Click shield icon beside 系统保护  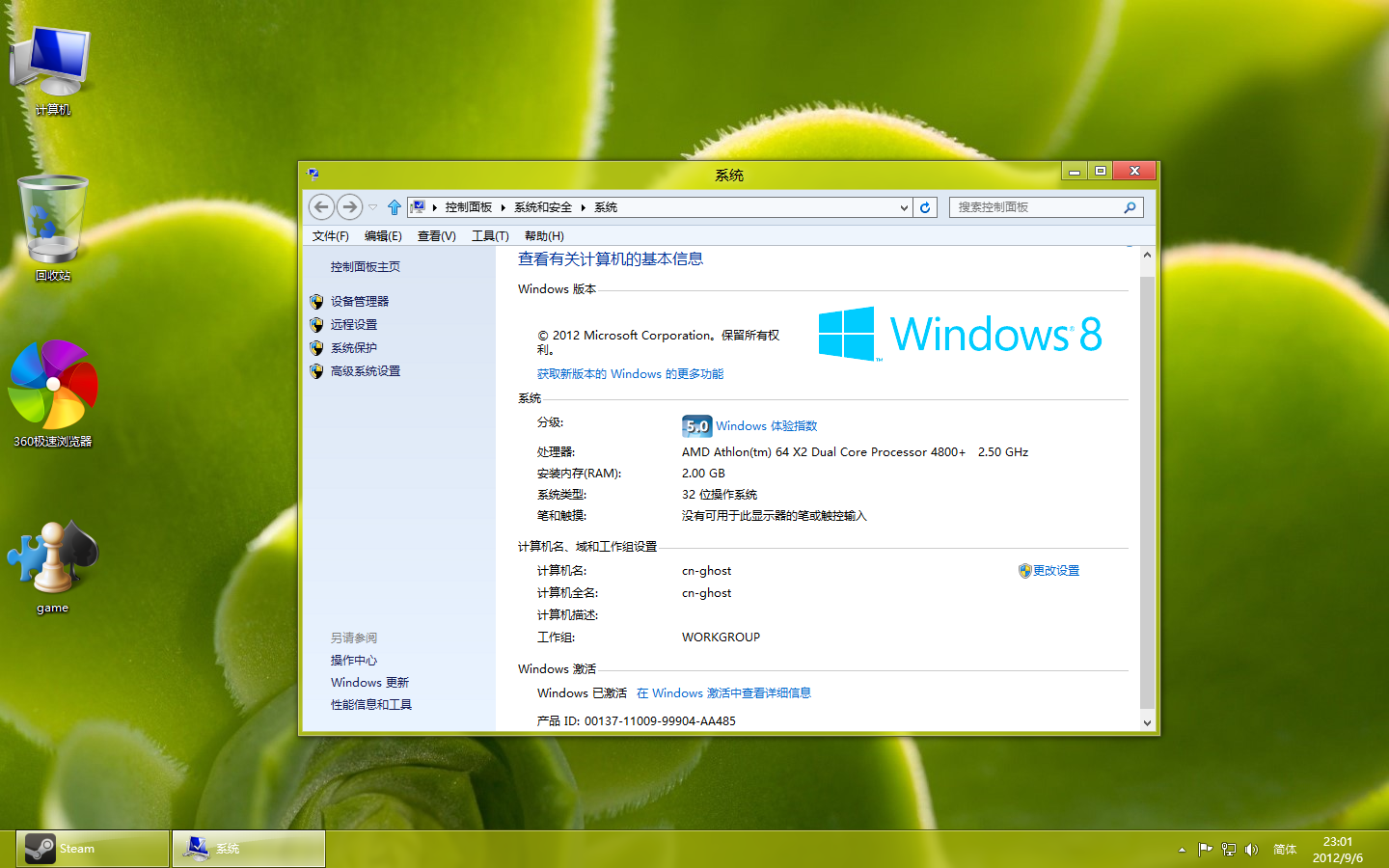pos(316,348)
